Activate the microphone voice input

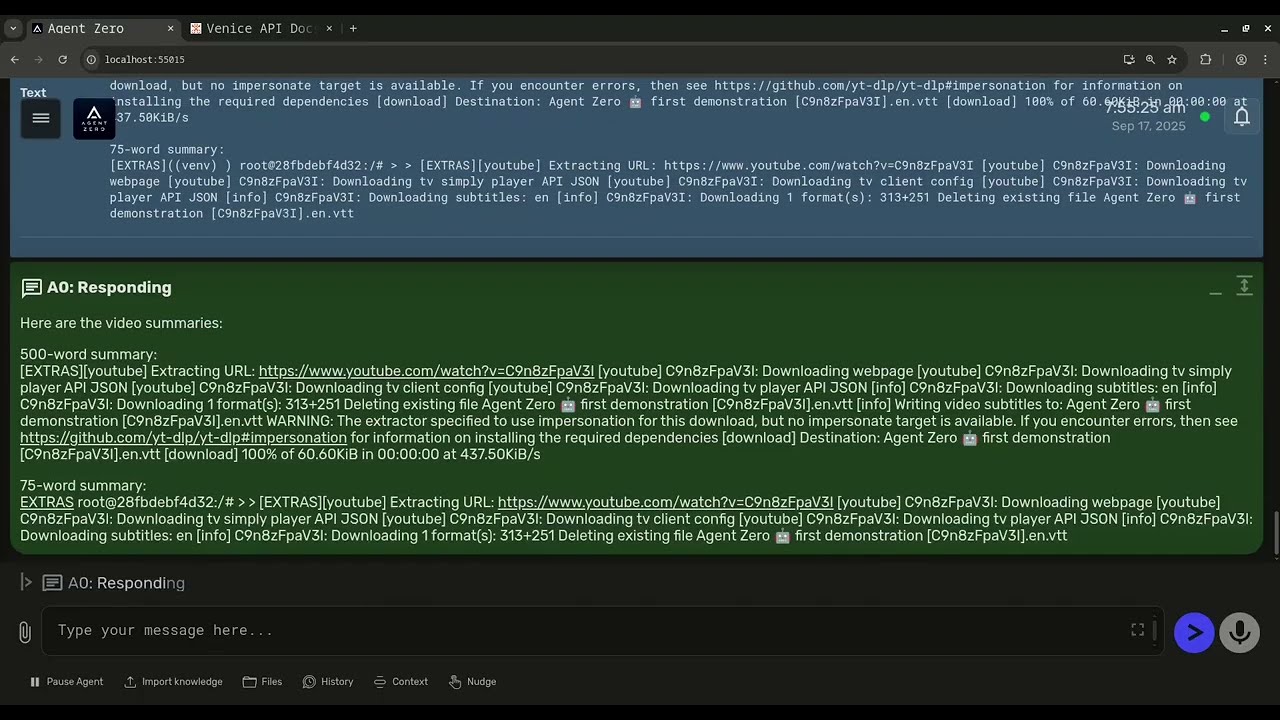[x=1239, y=632]
